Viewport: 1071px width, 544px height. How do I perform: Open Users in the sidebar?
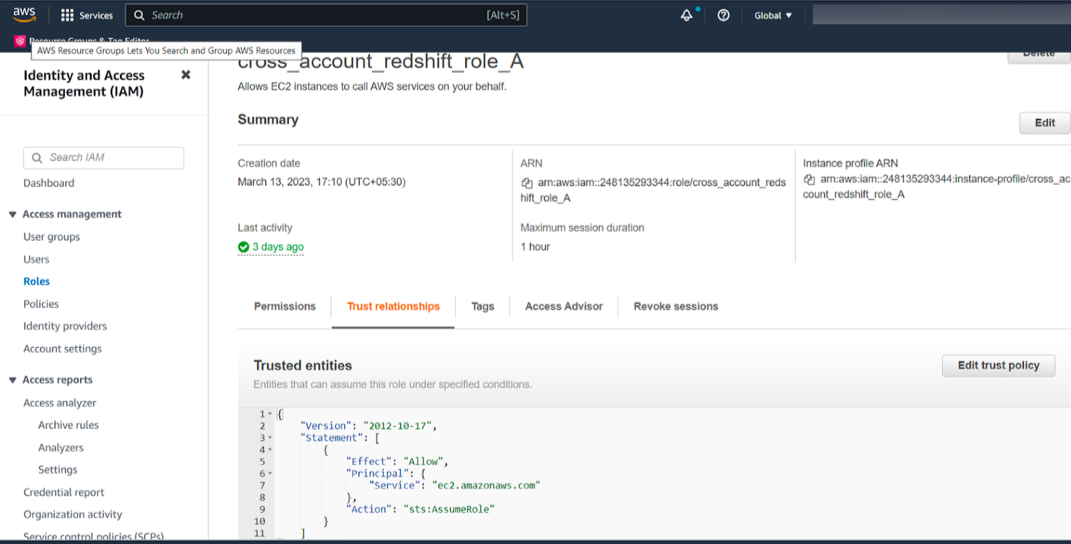[x=36, y=260]
